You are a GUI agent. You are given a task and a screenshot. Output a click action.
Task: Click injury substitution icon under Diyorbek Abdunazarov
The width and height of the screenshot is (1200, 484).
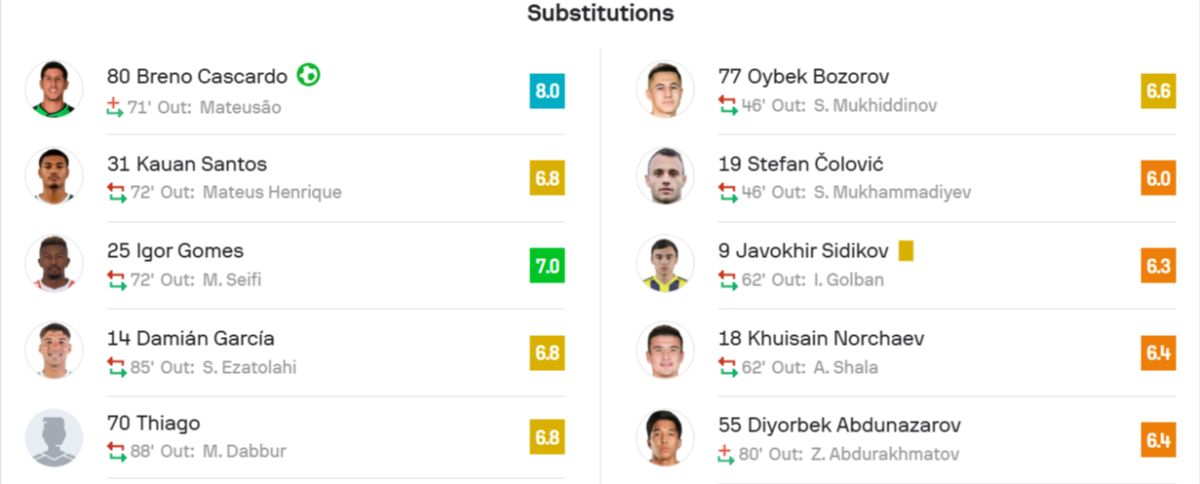pos(727,454)
